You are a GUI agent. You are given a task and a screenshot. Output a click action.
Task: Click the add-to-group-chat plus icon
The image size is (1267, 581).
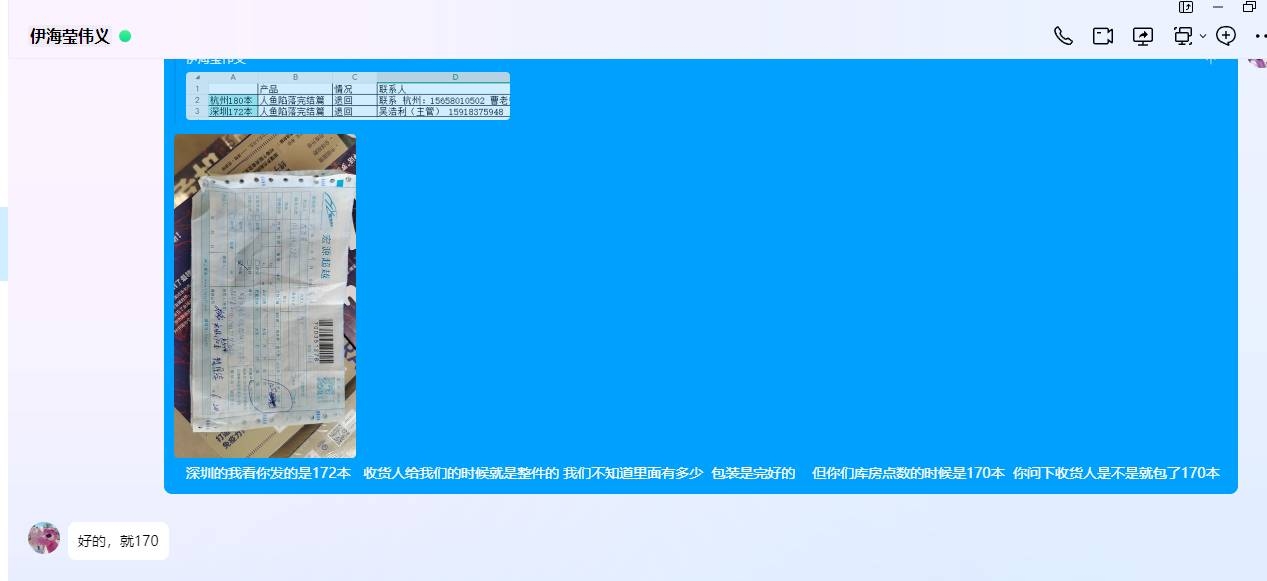1226,36
